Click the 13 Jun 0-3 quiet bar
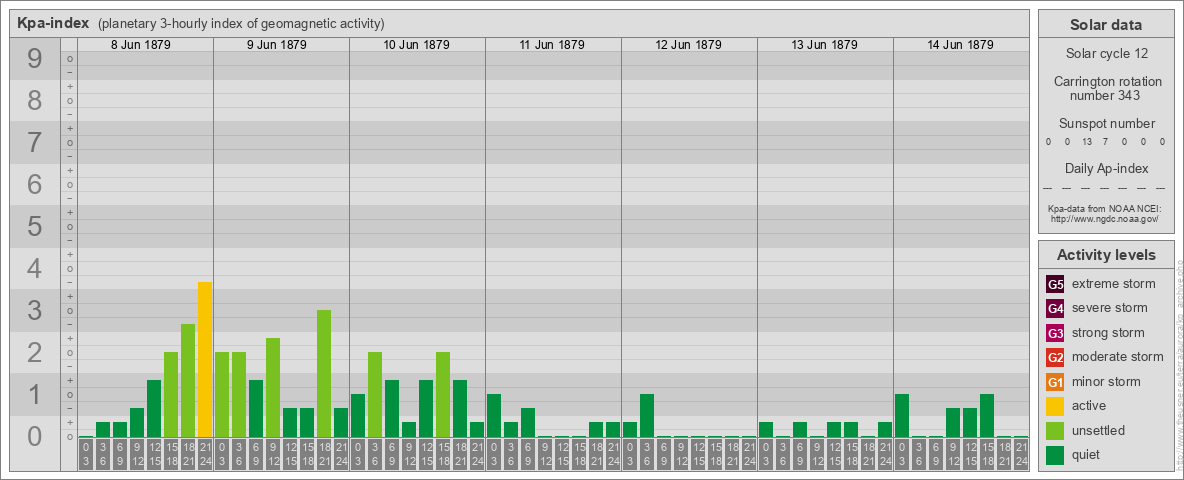1184x480 pixels. click(x=766, y=429)
